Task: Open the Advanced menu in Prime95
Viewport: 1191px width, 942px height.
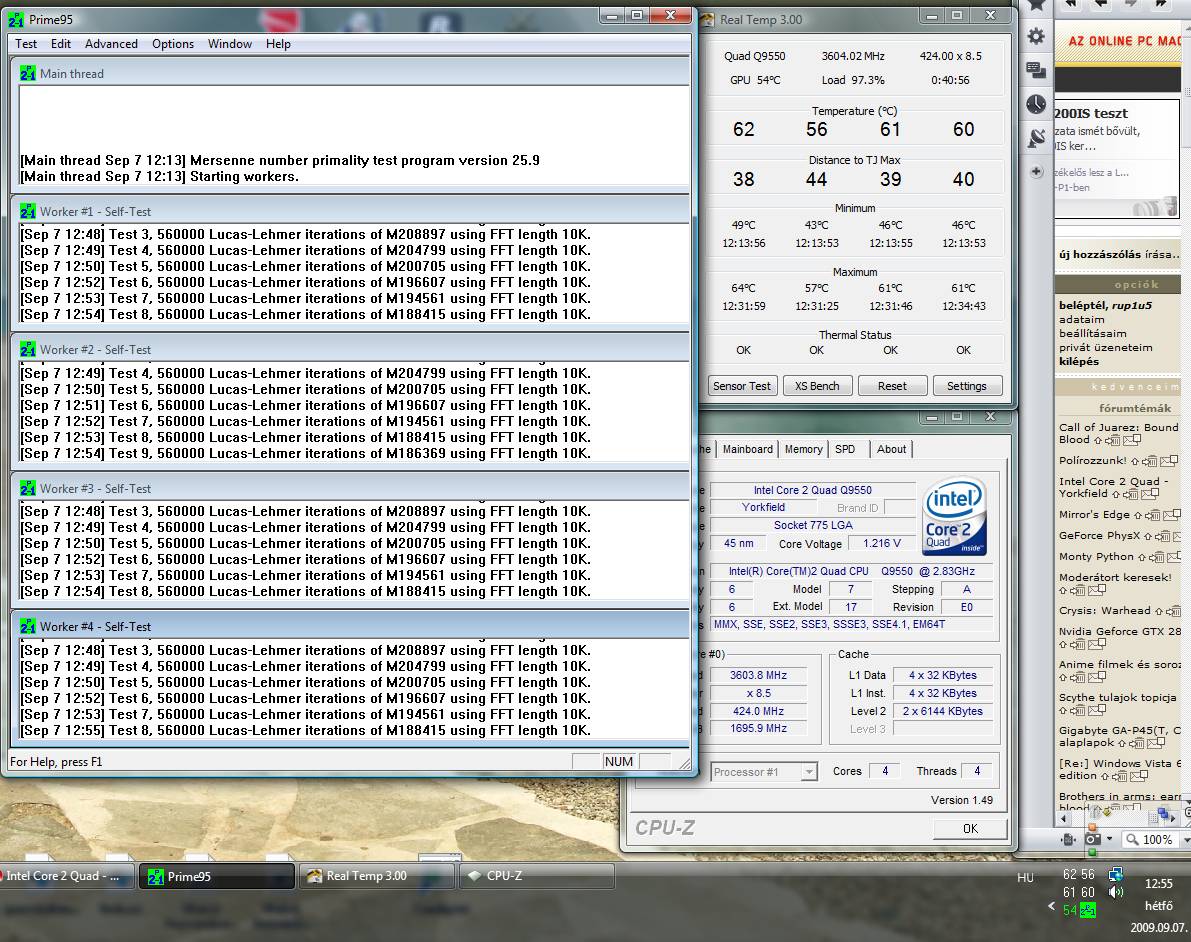Action: click(111, 44)
